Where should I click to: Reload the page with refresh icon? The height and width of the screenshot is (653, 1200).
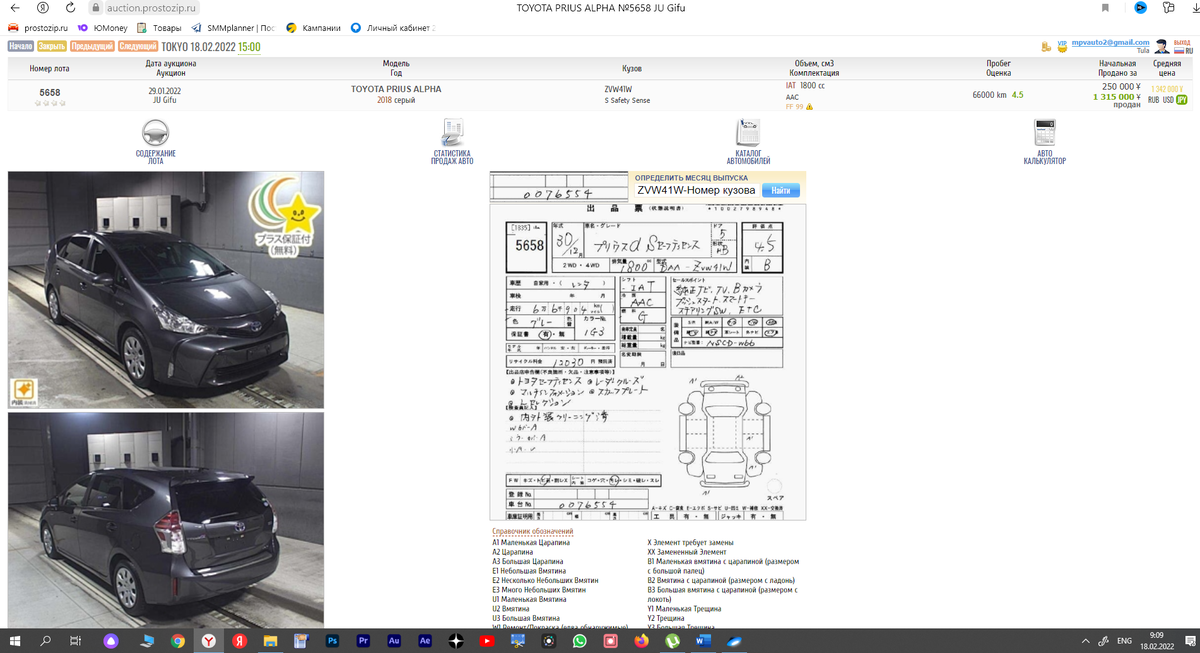70,7
